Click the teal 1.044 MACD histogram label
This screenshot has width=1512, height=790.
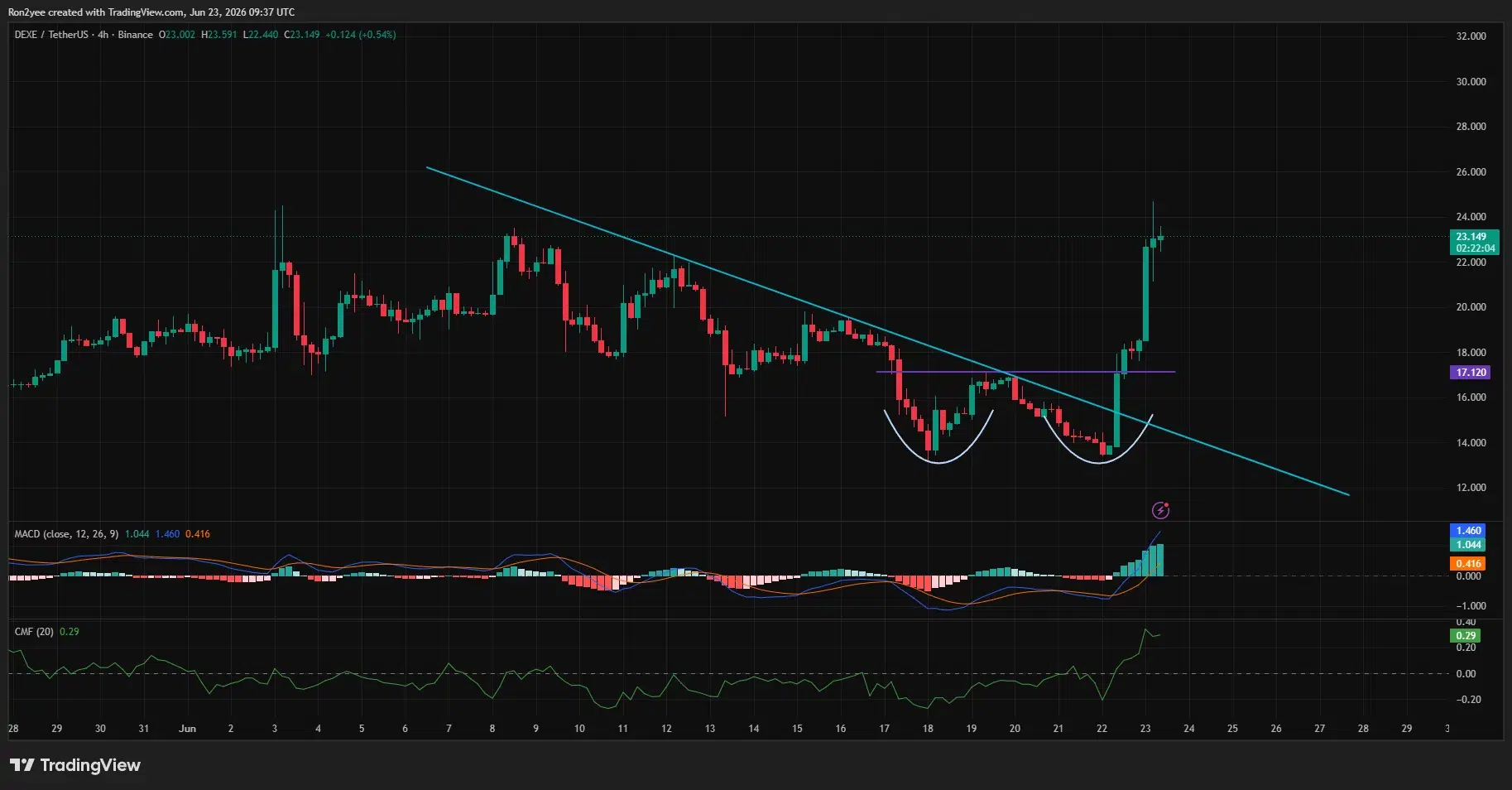click(x=1468, y=545)
